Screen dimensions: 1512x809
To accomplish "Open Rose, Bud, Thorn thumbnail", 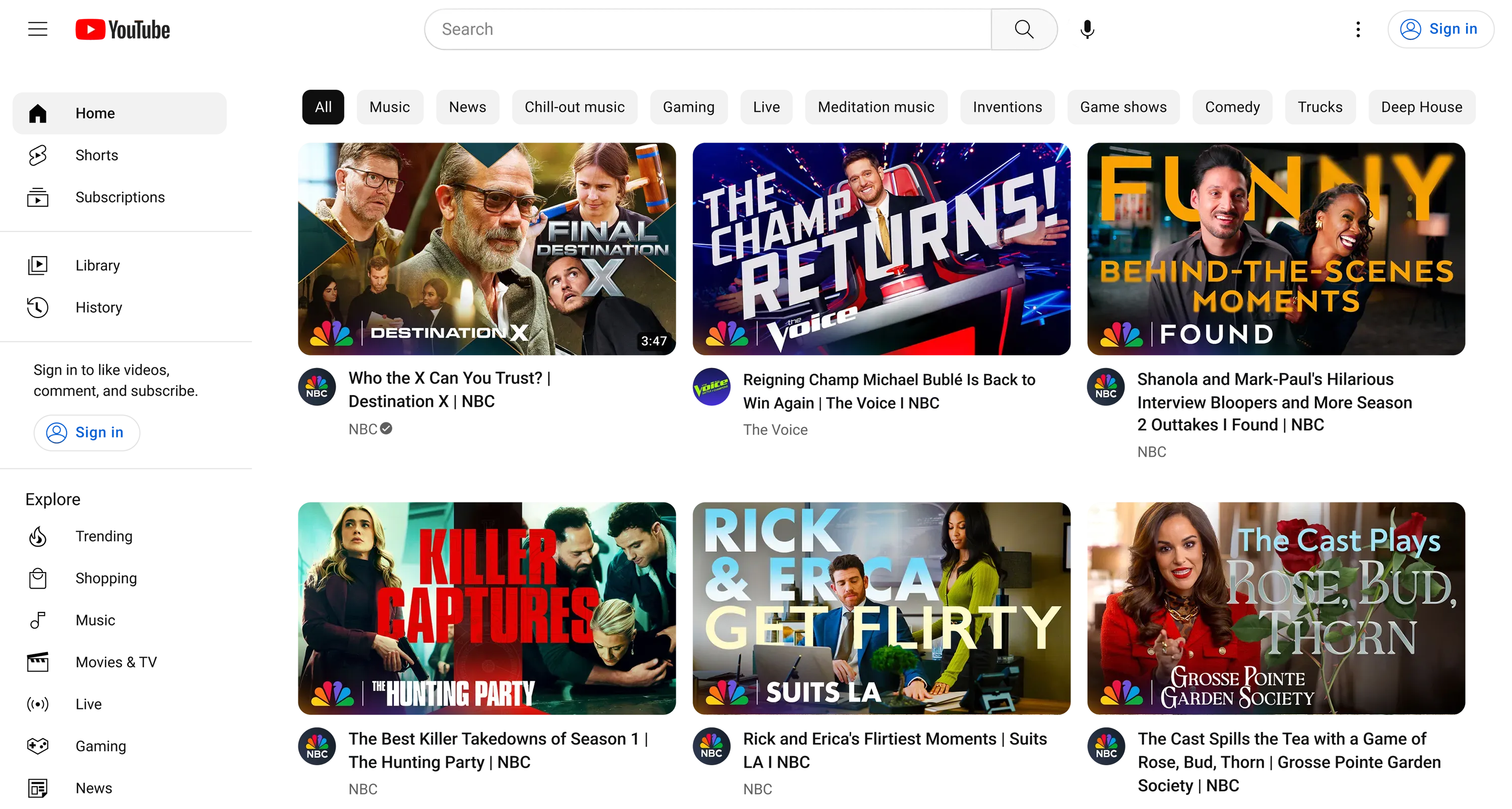I will [1276, 608].
